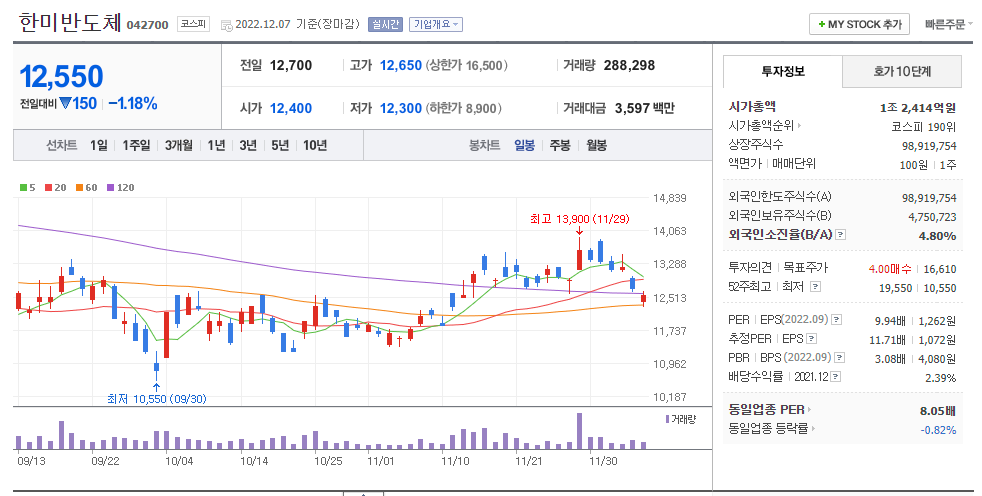Switch to the 호가10단계 tab
The image size is (982, 496).
(x=902, y=71)
